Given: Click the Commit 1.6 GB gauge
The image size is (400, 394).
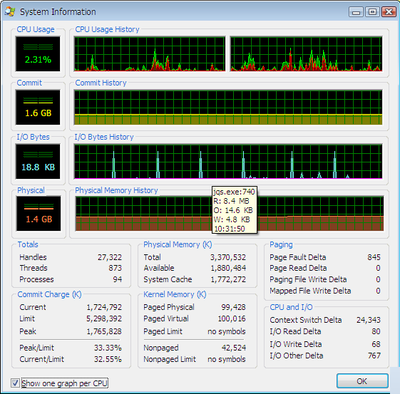Looking at the screenshot, I should (38, 107).
